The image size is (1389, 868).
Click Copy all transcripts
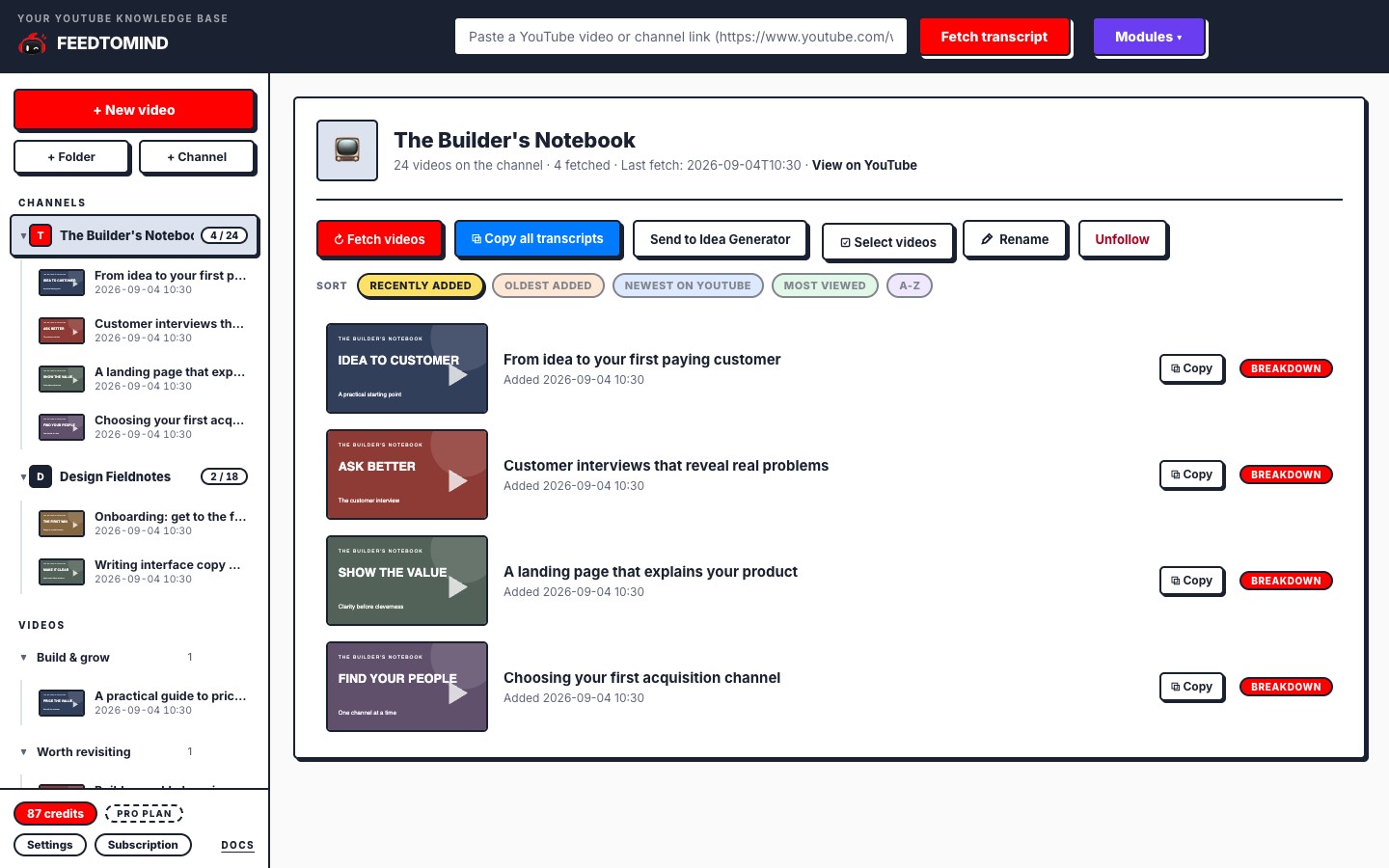click(x=537, y=239)
